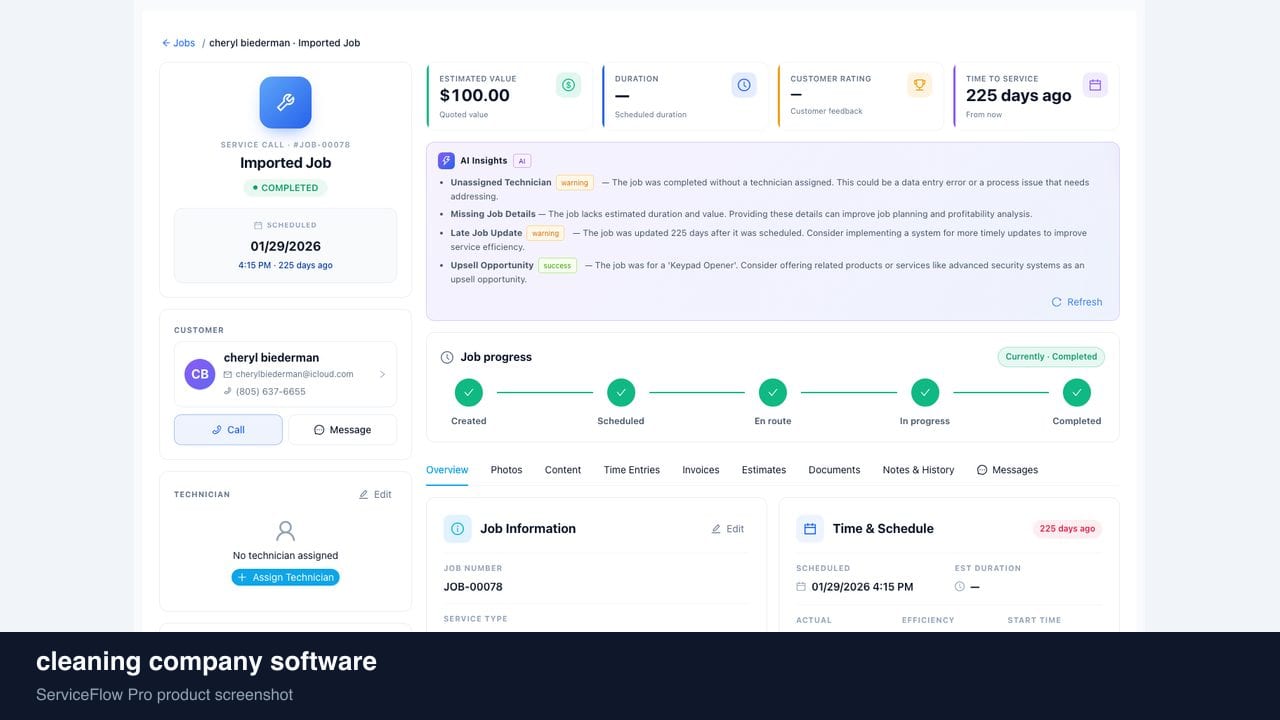
Task: Click the Upsell Opportunity success tag
Action: pyautogui.click(x=558, y=266)
